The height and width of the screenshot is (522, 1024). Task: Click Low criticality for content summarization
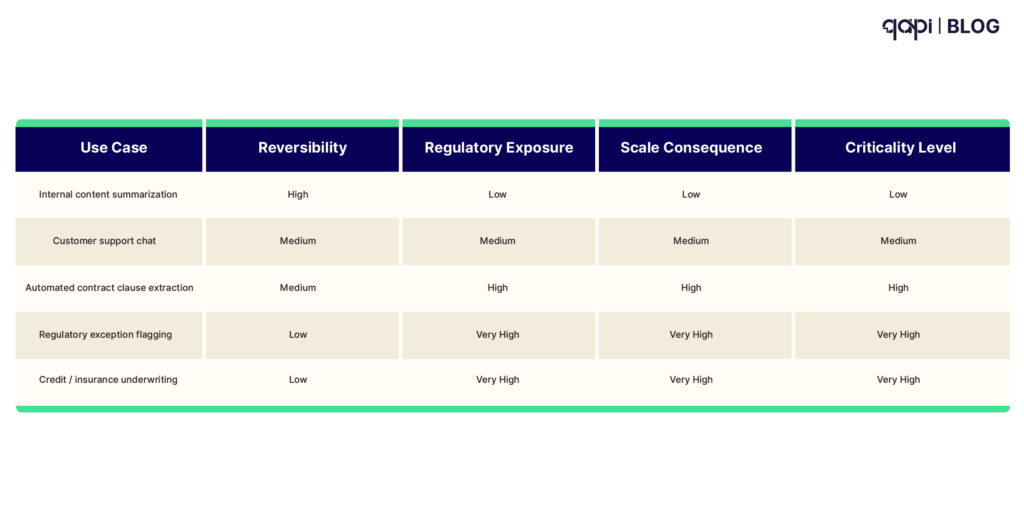[x=898, y=194]
